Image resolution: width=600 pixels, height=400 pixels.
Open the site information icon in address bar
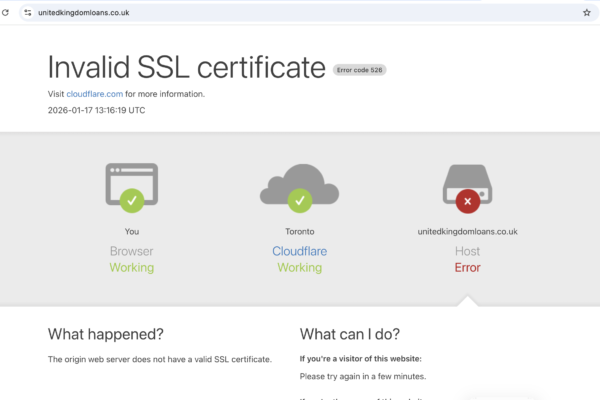tap(29, 13)
